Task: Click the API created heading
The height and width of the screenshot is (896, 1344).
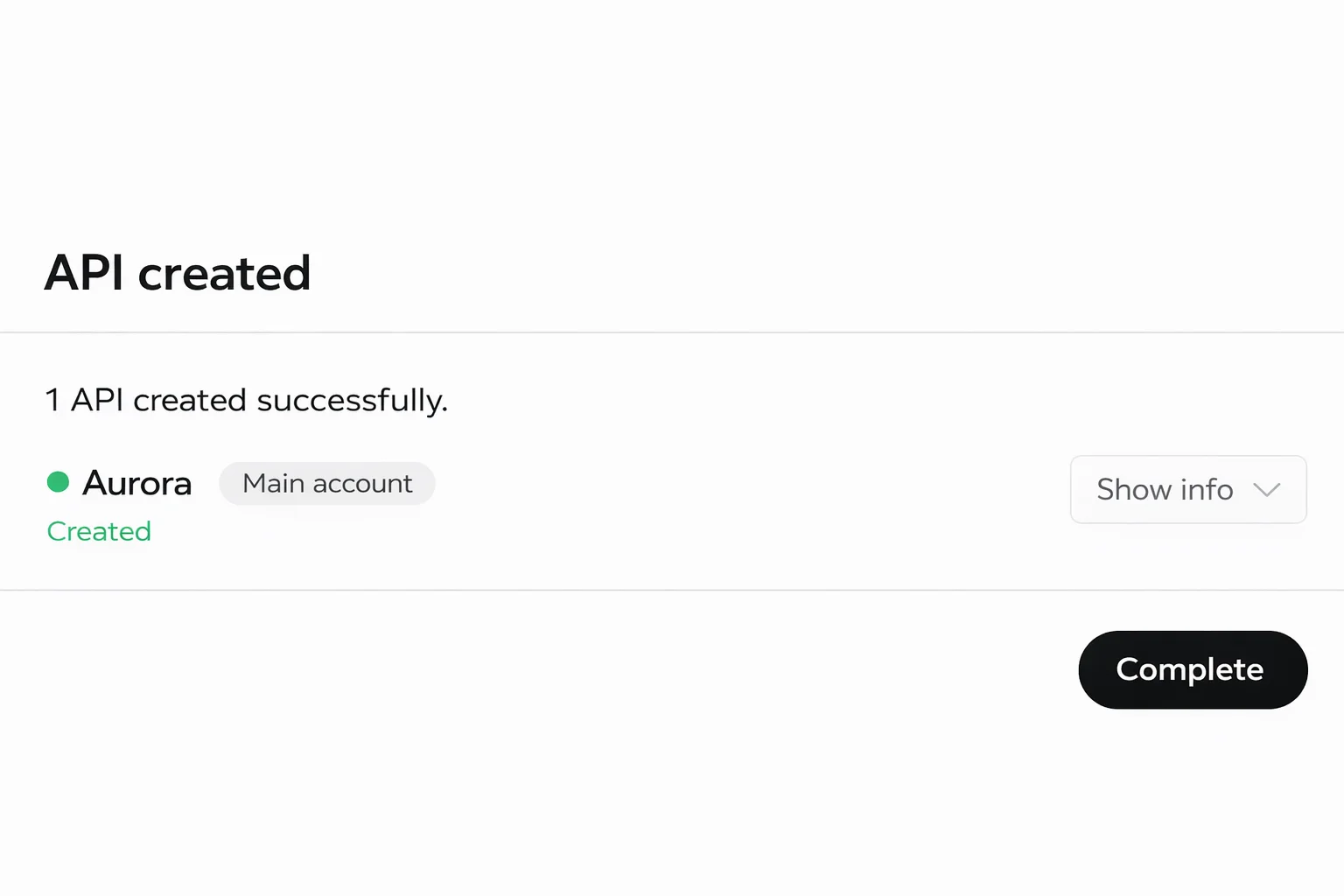Action: pos(178,273)
